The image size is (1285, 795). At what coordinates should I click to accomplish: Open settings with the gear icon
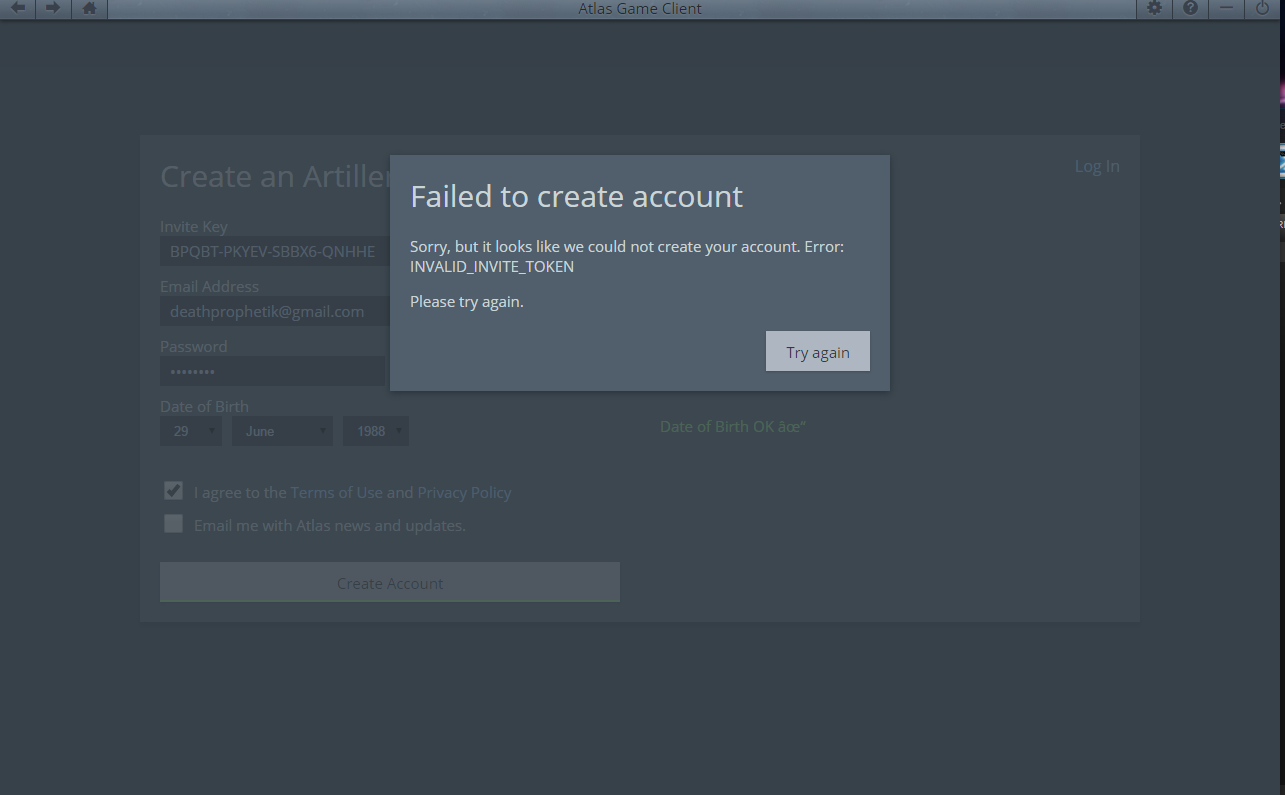1154,8
